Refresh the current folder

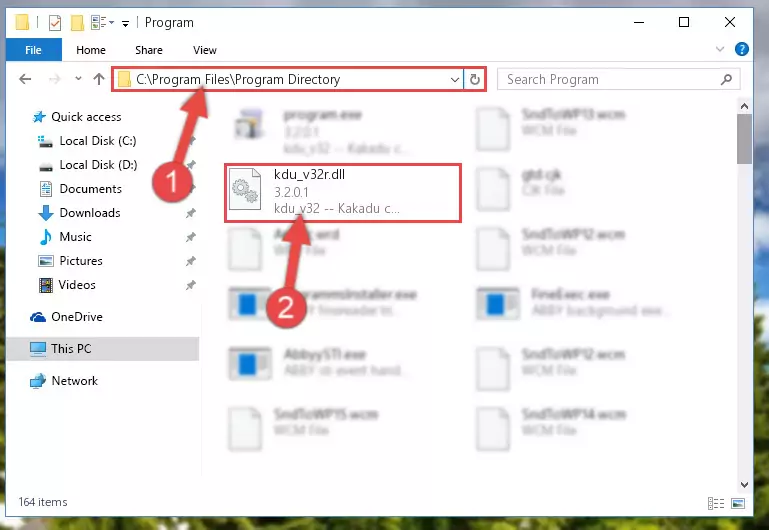pyautogui.click(x=475, y=79)
